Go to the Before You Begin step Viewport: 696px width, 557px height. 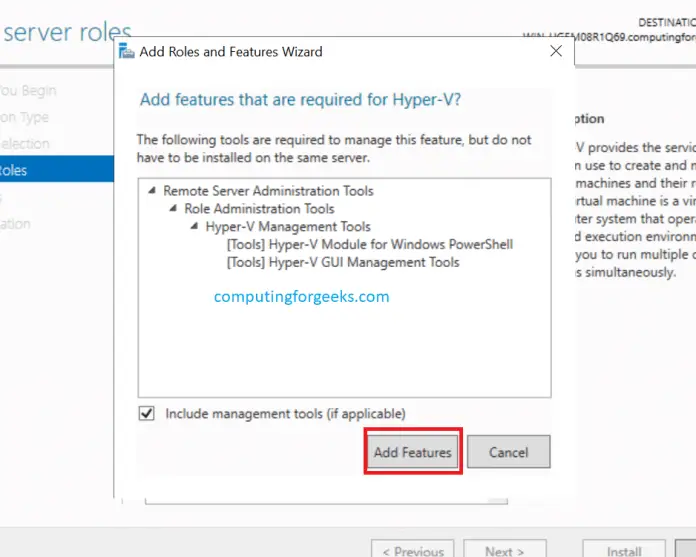tap(28, 90)
